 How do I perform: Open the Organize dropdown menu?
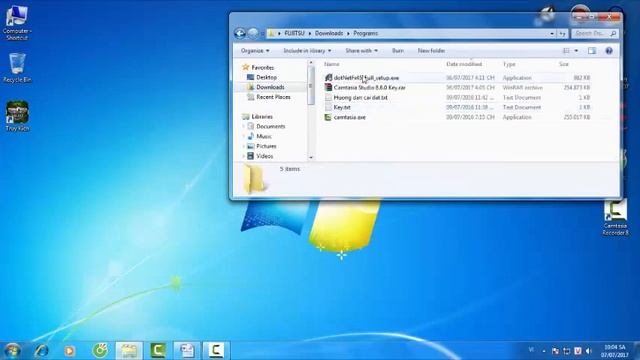(255, 51)
